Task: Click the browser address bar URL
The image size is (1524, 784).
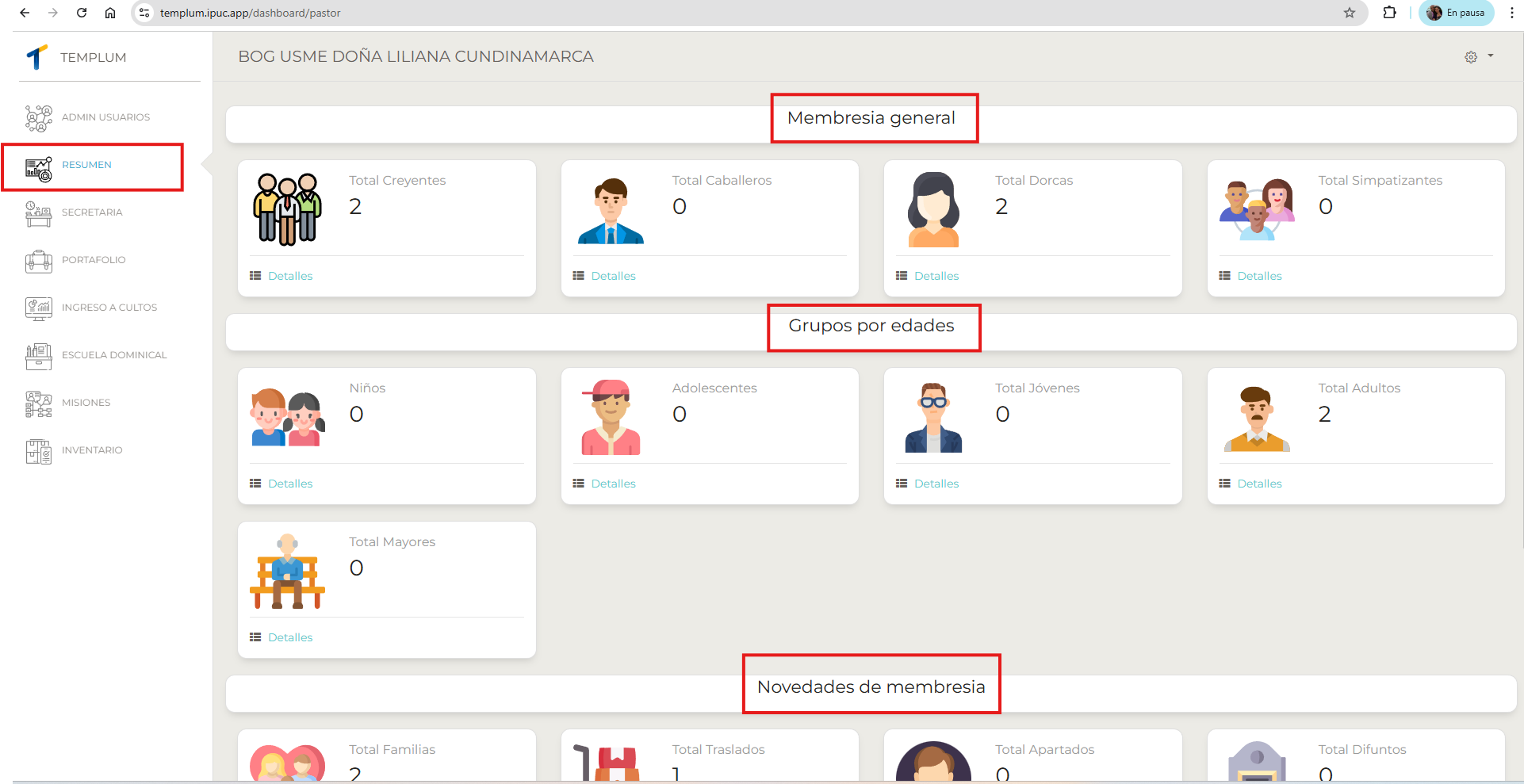Action: click(x=250, y=13)
